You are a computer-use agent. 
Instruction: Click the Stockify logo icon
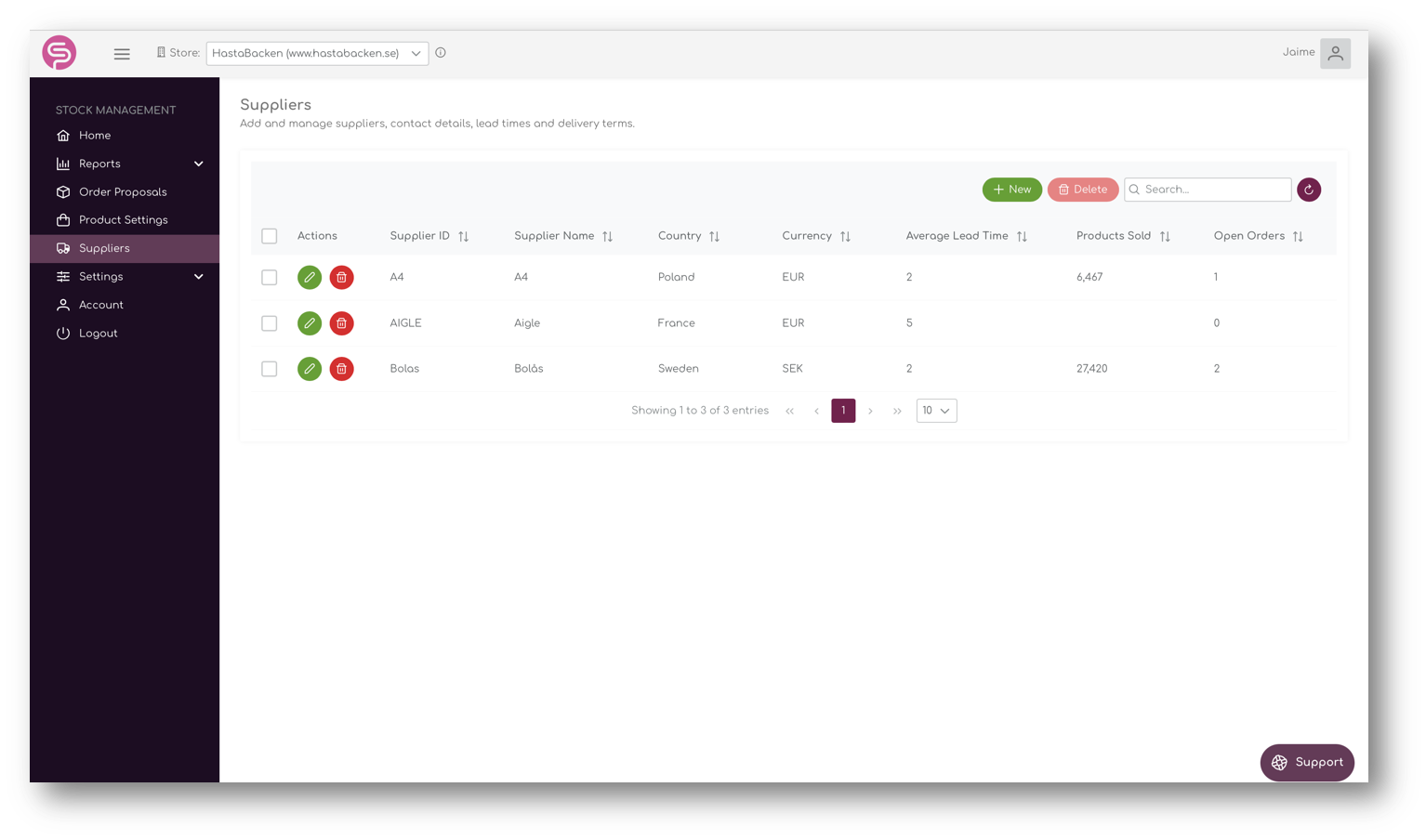(x=58, y=53)
